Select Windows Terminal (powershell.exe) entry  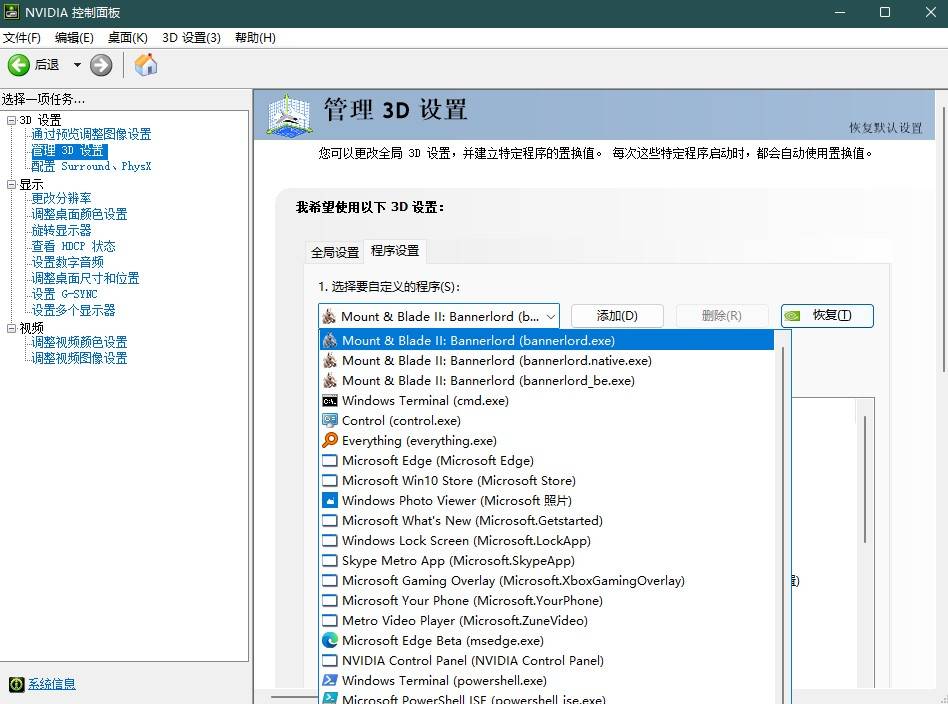547,680
